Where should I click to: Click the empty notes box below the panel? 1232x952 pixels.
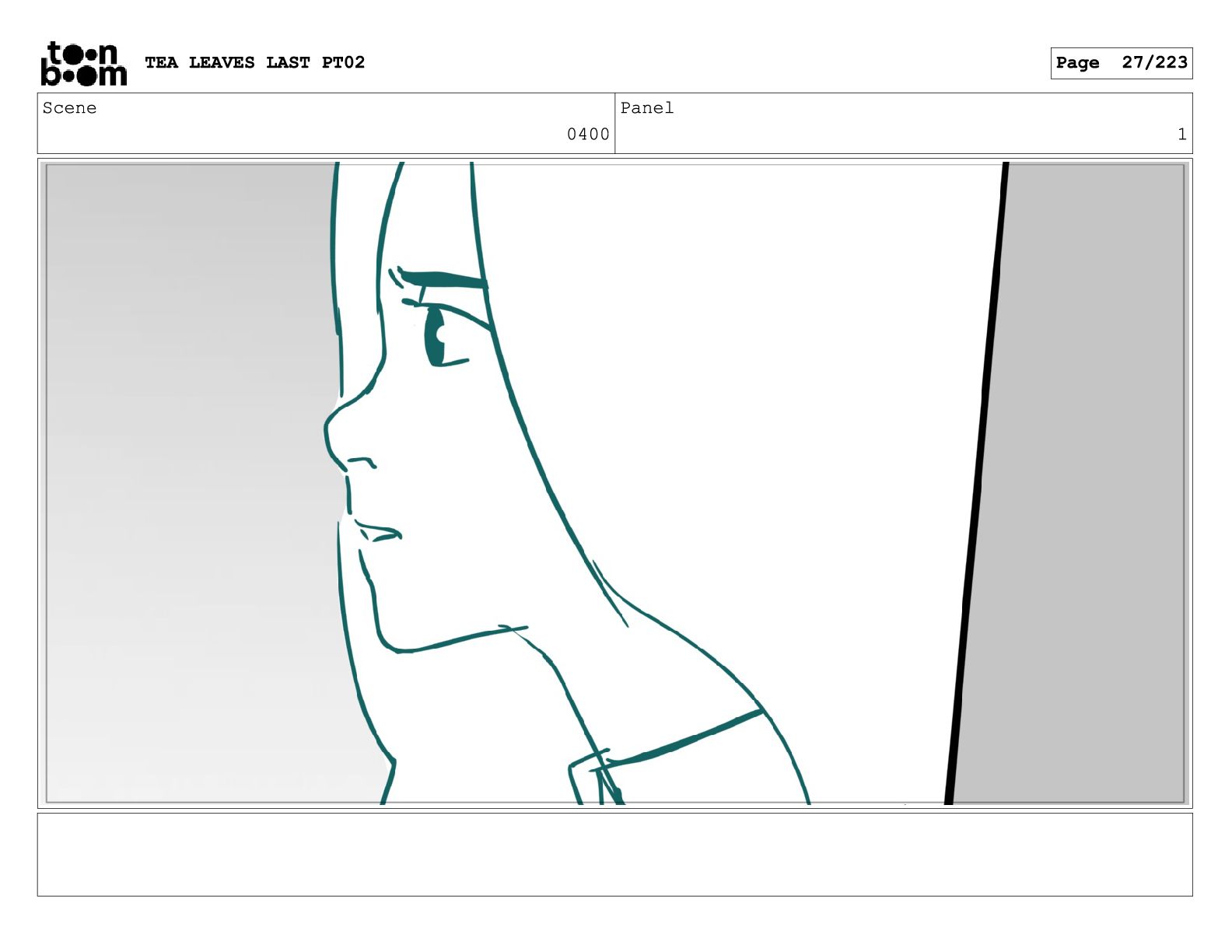(614, 854)
